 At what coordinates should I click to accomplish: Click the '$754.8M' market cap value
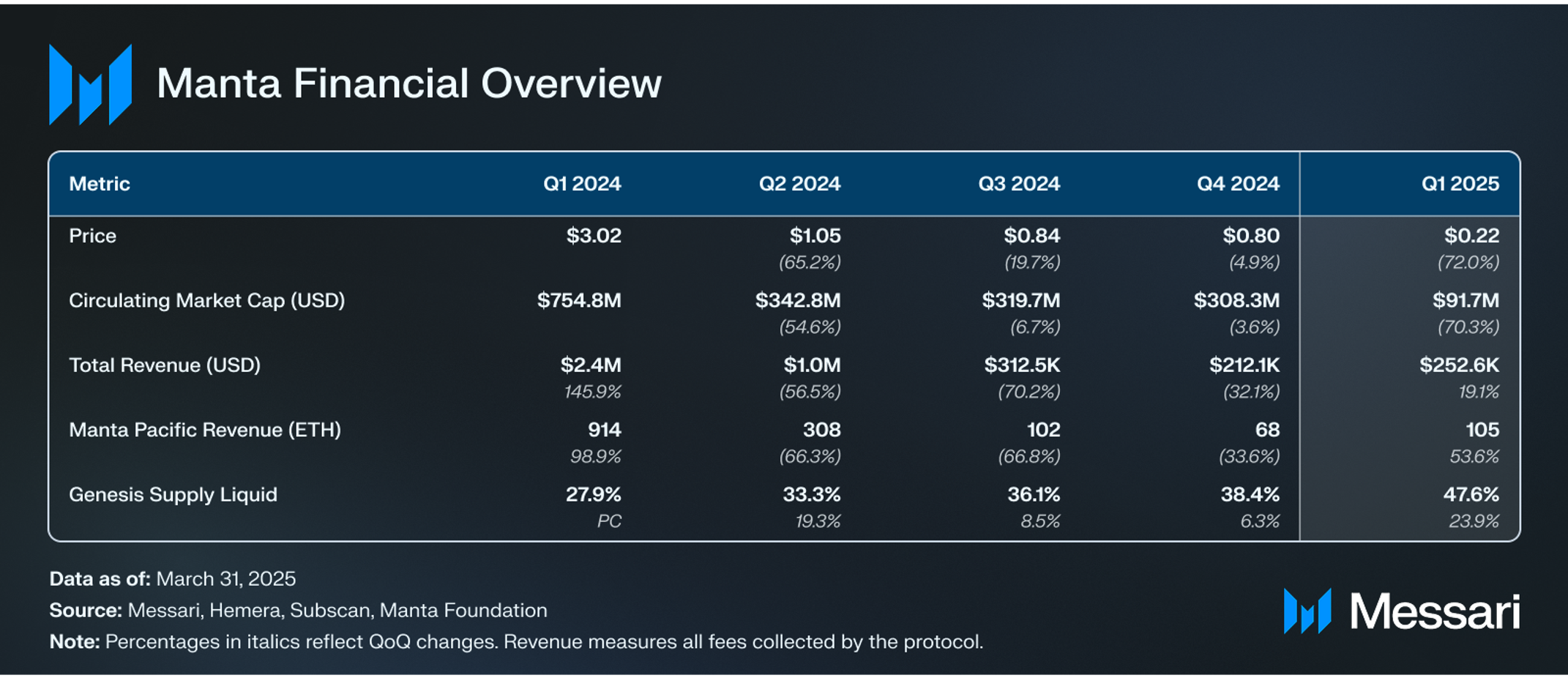coord(579,300)
